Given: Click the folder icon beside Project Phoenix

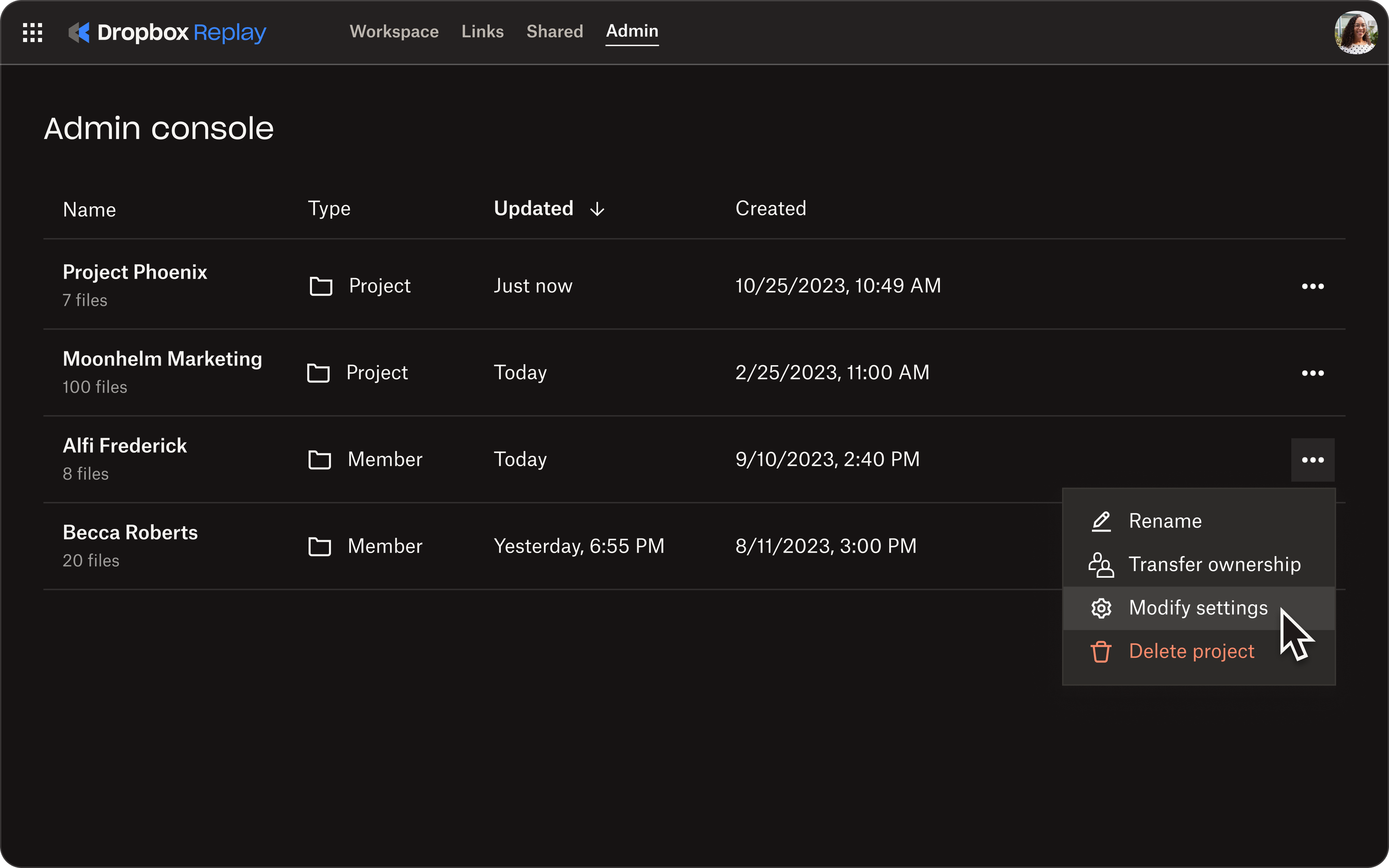Looking at the screenshot, I should click(321, 286).
